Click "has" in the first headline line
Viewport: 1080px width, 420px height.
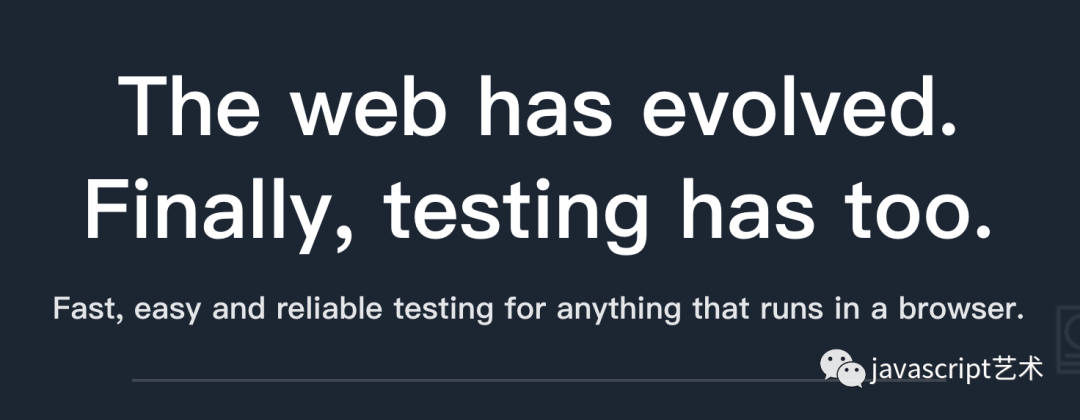coord(545,107)
